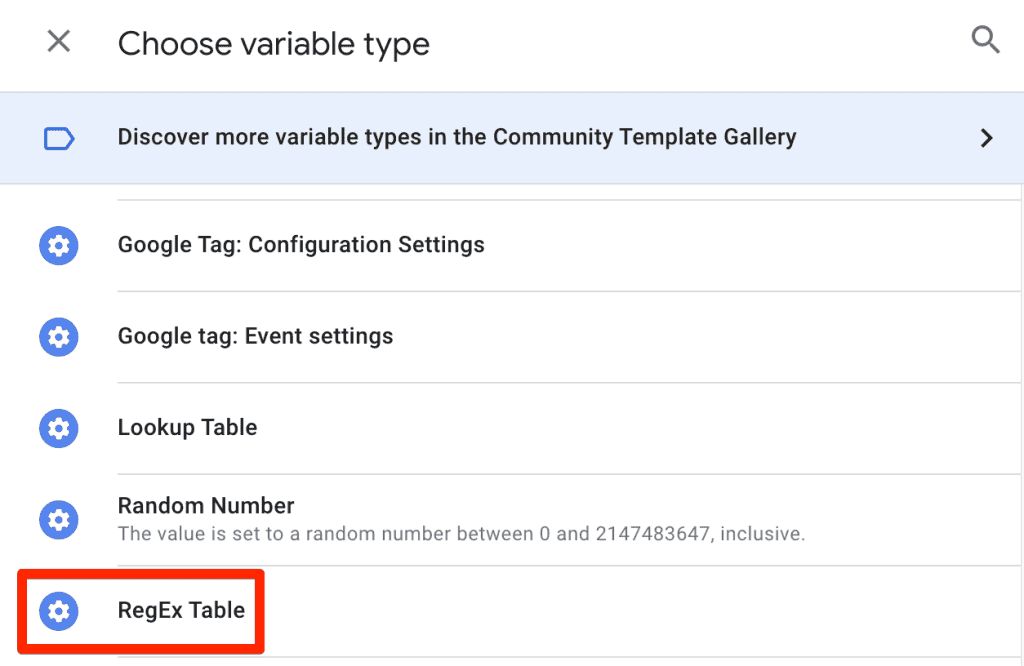
Task: Select the gear icon for Google tag: Event settings
Action: (x=58, y=337)
